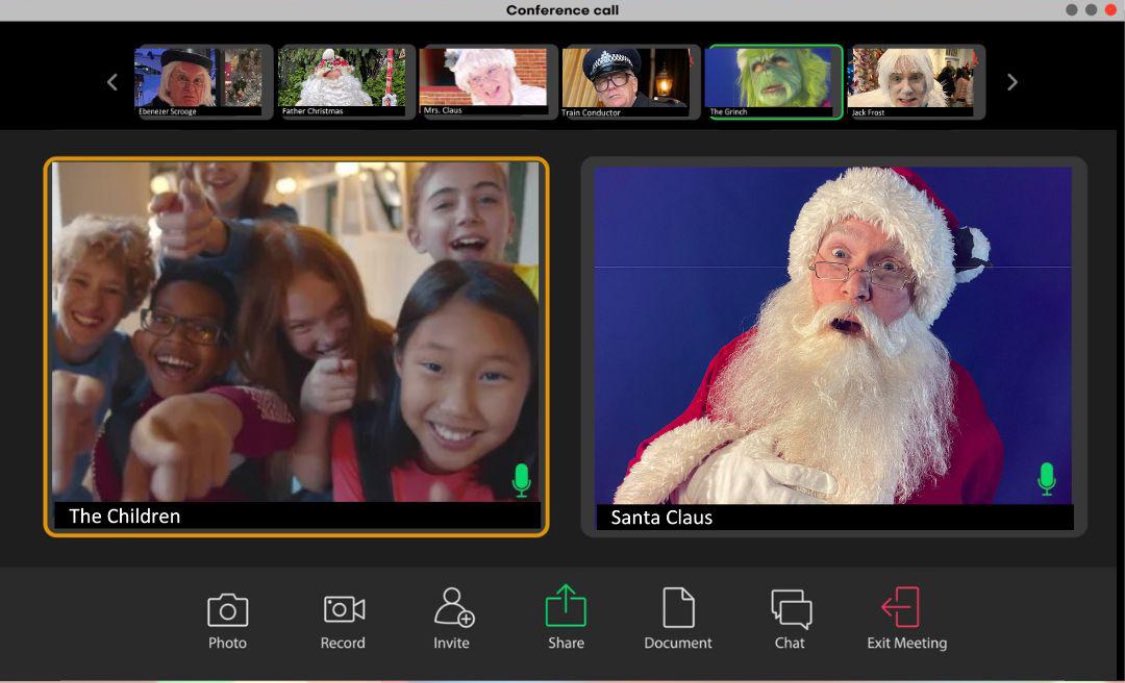Select The Grinch thumbnail
The height and width of the screenshot is (683, 1125).
[773, 82]
